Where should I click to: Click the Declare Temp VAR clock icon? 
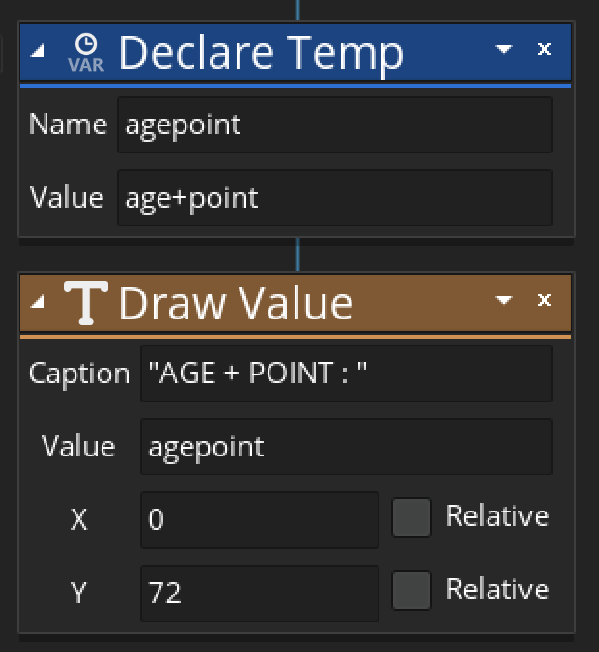pyautogui.click(x=86, y=53)
